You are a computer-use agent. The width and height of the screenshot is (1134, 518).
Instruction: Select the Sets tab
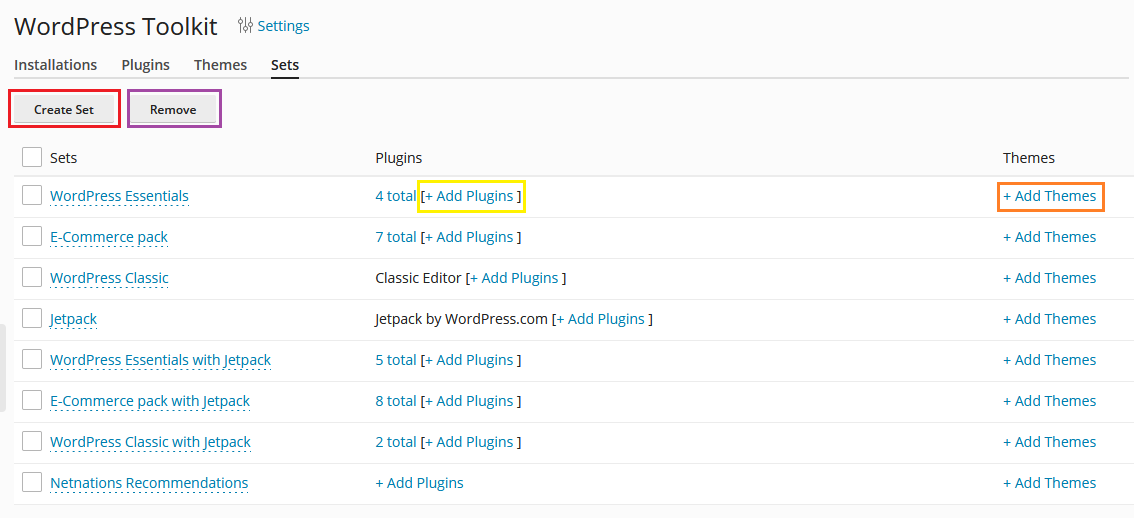285,64
